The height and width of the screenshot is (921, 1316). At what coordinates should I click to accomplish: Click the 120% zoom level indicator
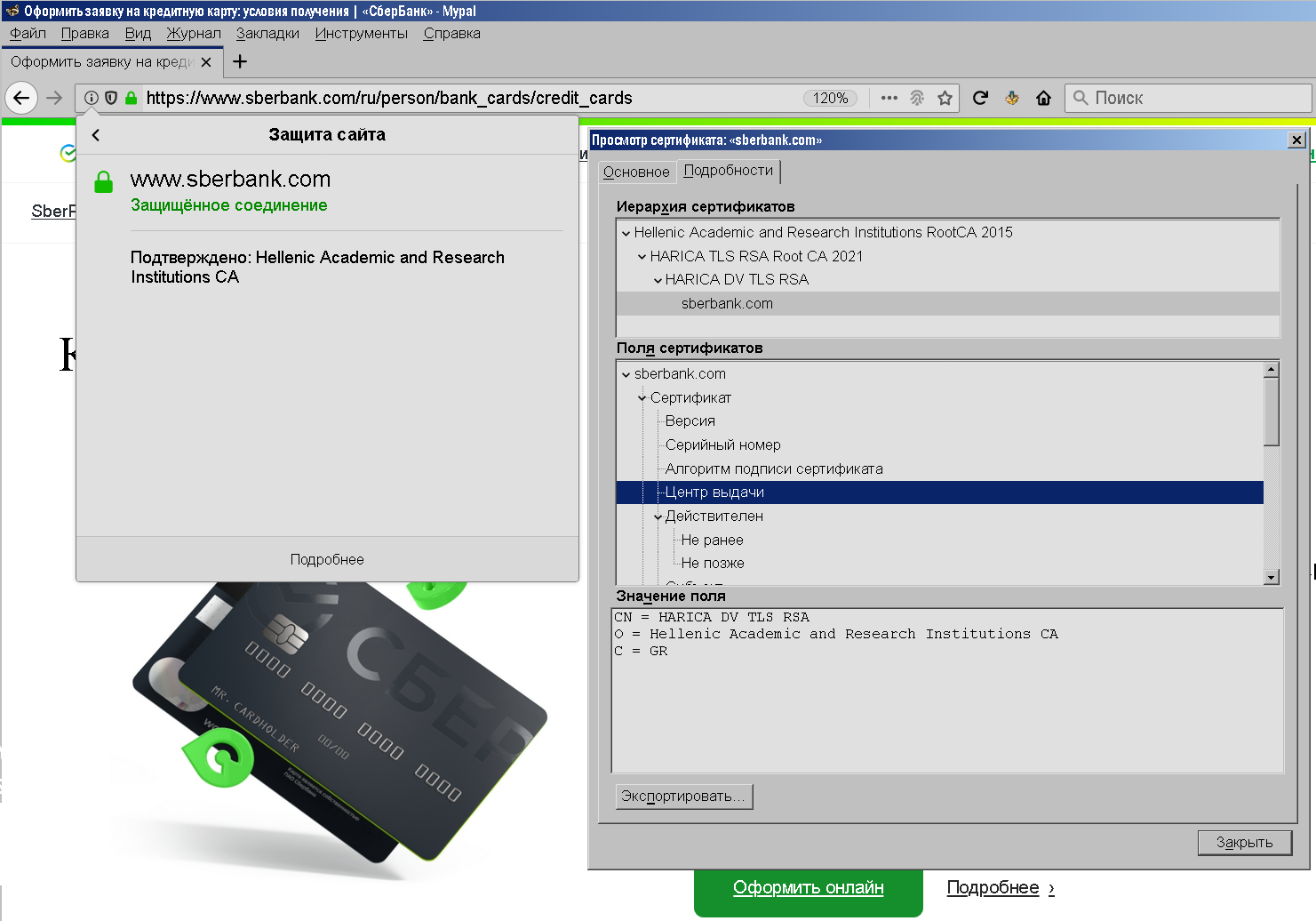[x=831, y=98]
